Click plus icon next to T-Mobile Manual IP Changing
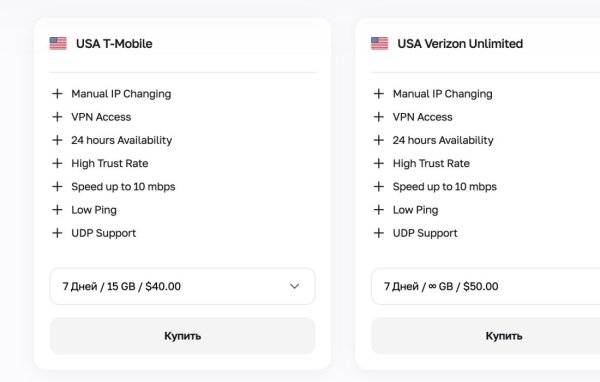600x382 pixels. (x=57, y=93)
